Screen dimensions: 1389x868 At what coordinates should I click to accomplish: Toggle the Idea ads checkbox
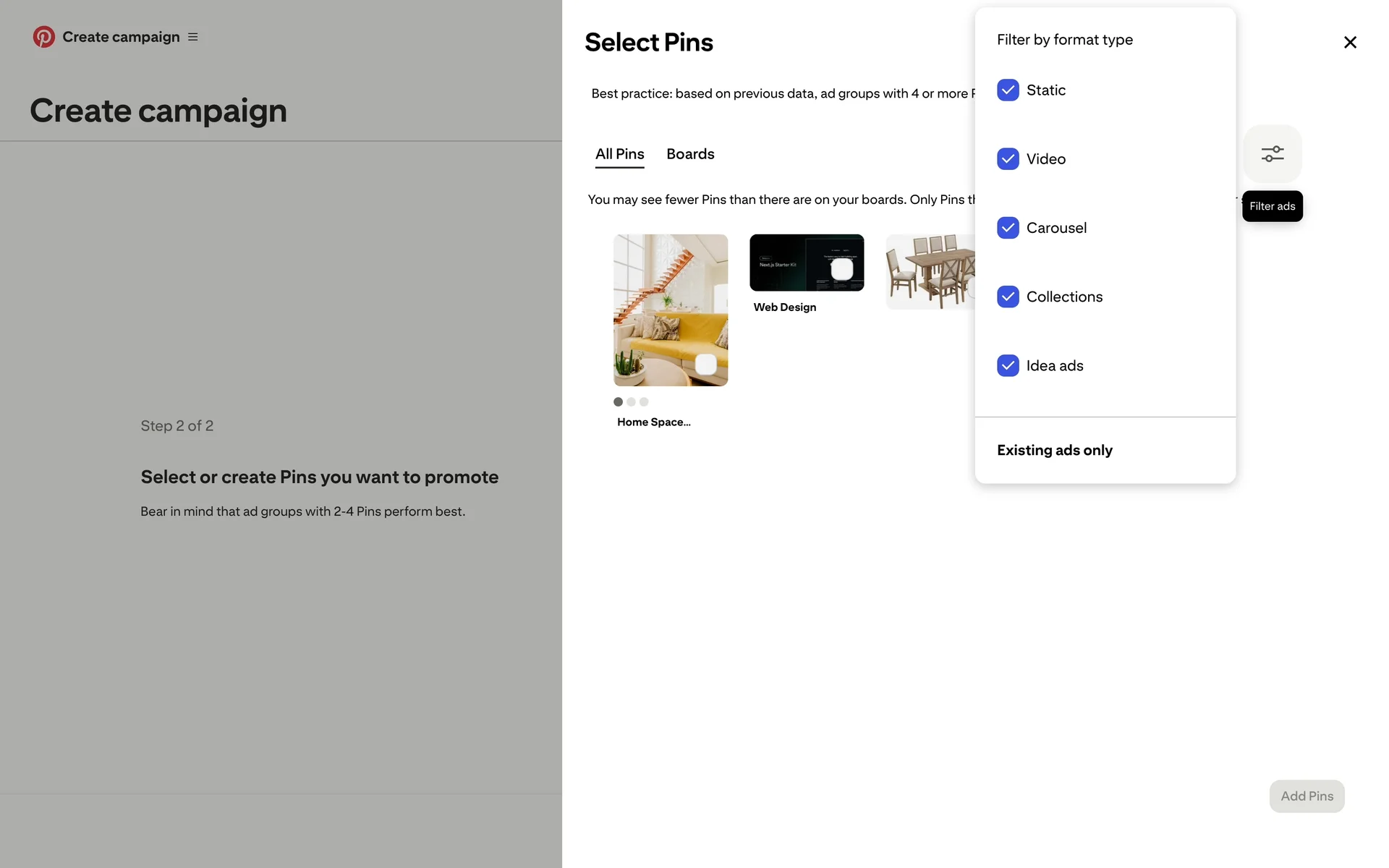(1008, 366)
